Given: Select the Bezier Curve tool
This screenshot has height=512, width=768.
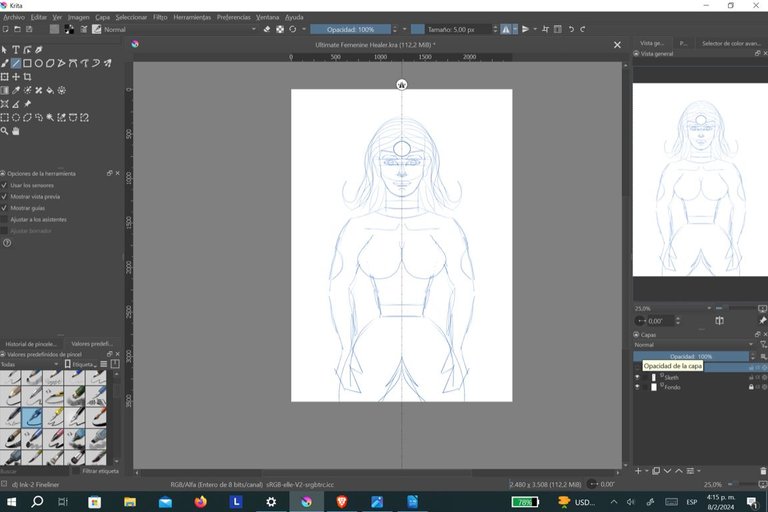Looking at the screenshot, I should click(73, 63).
